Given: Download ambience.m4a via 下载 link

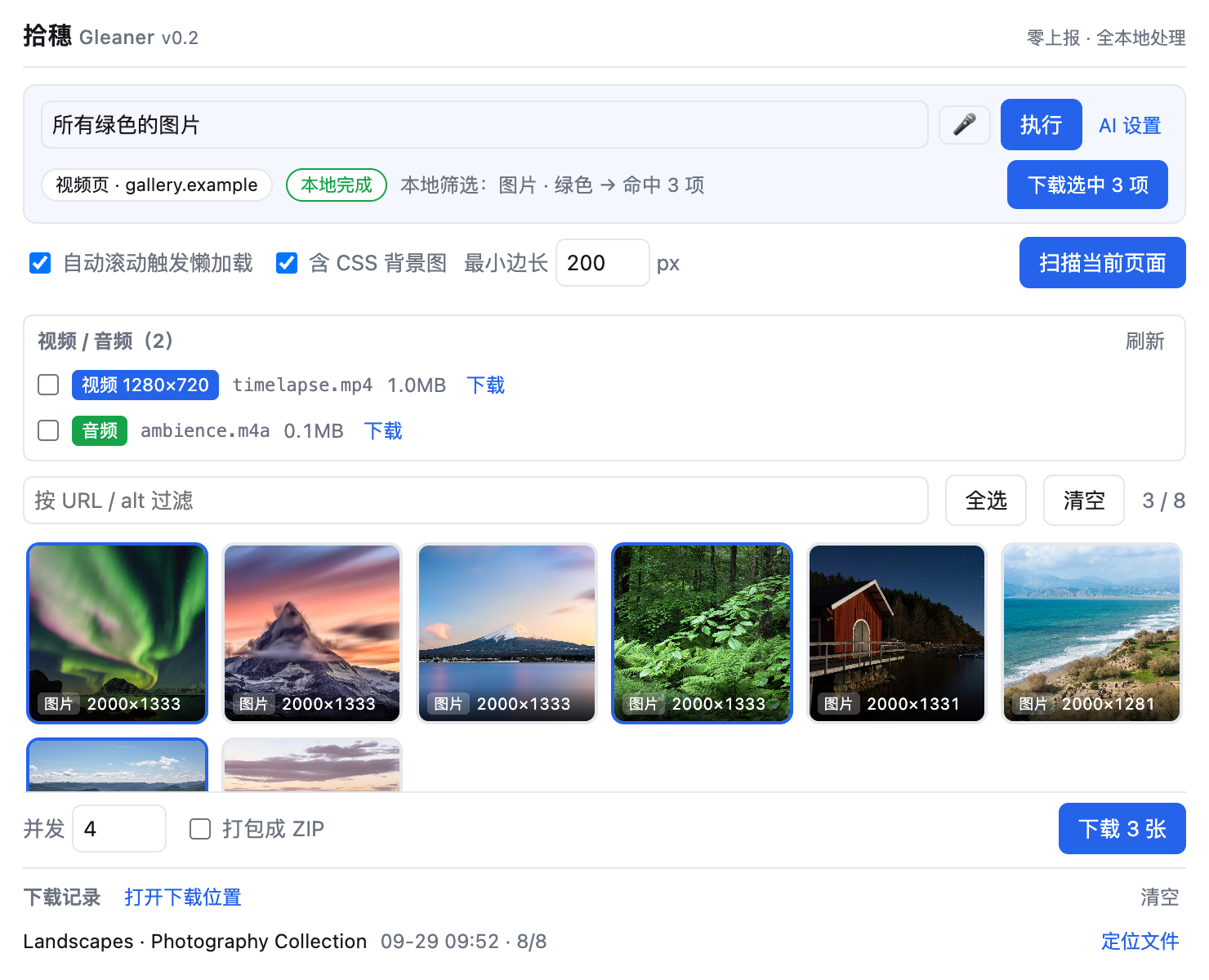Looking at the screenshot, I should 383,430.
